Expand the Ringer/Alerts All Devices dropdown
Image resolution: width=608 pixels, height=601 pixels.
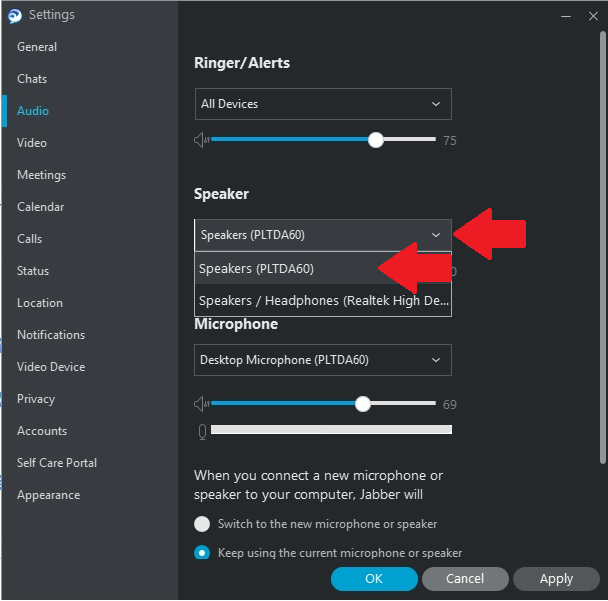(323, 104)
